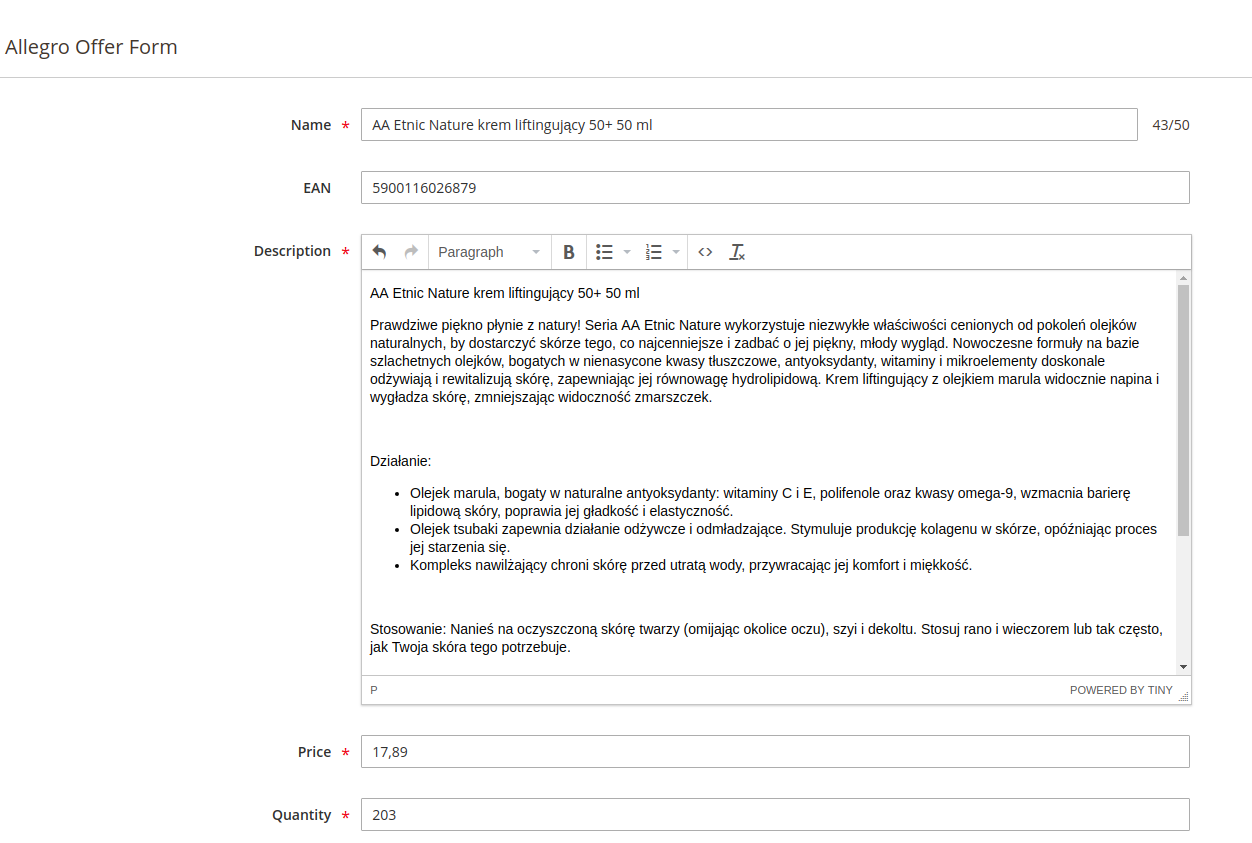Focus the EAN input field
Image resolution: width=1252 pixels, height=843 pixels.
(x=774, y=188)
